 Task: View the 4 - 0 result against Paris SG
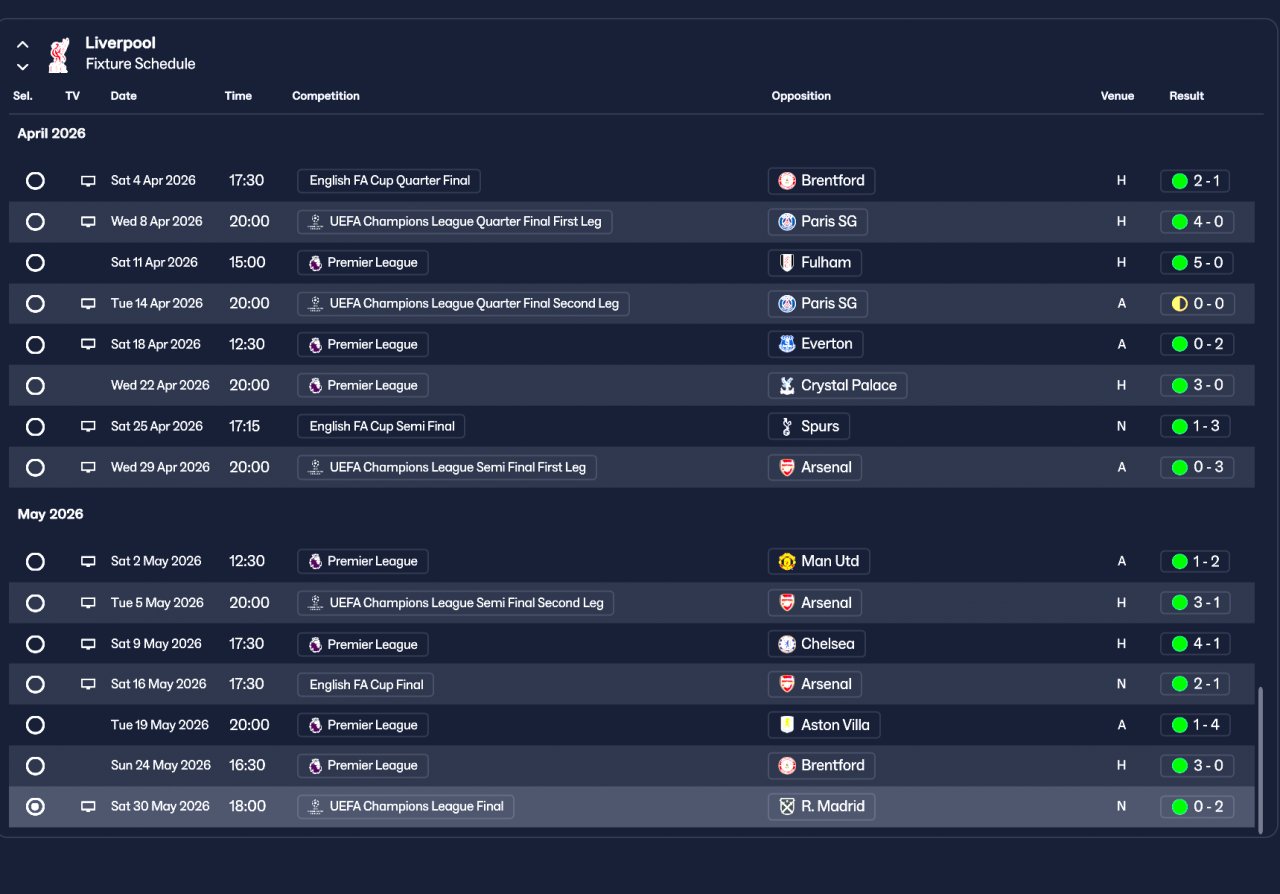tap(1197, 222)
